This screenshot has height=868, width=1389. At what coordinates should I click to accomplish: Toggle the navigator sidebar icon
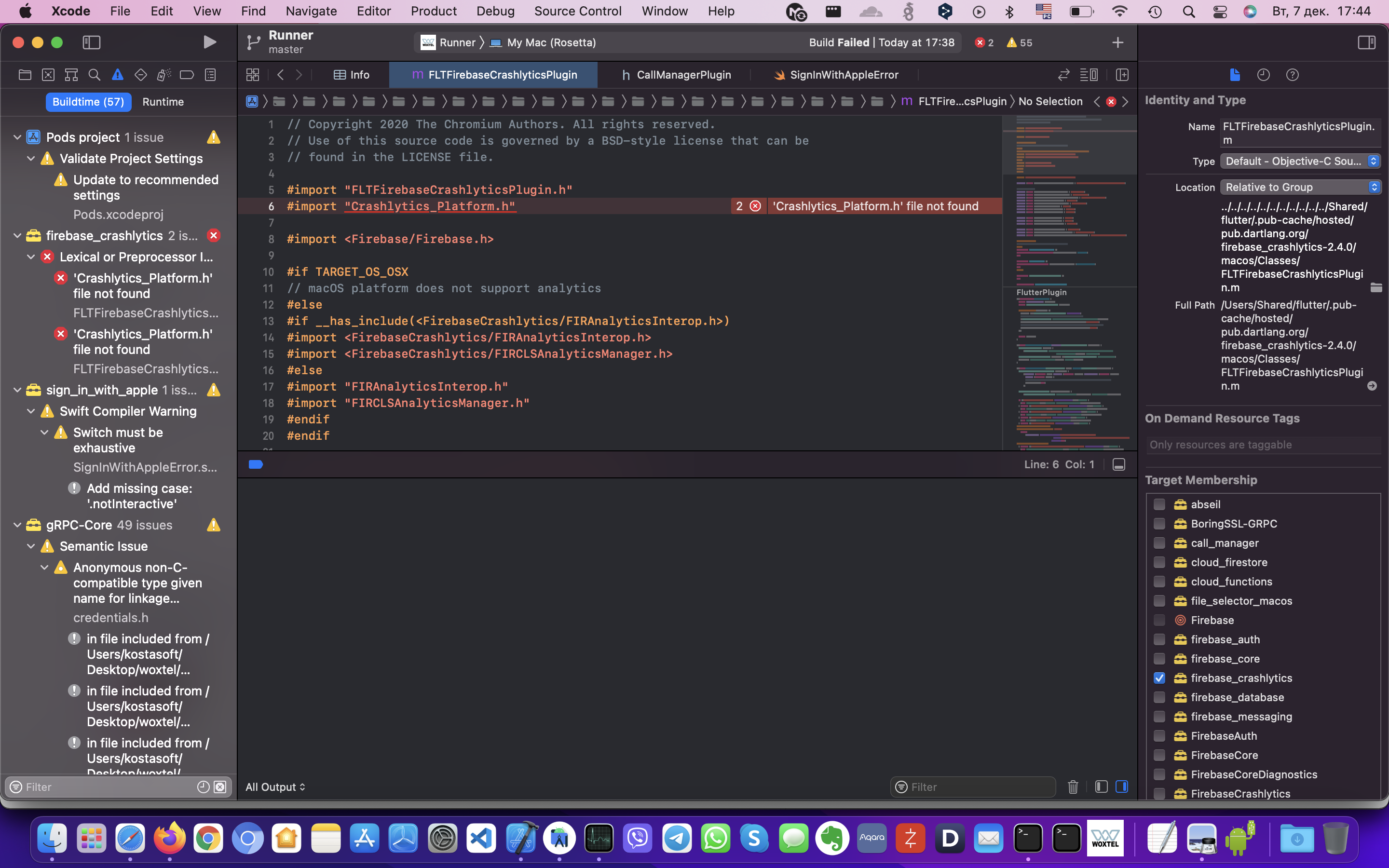tap(92, 42)
